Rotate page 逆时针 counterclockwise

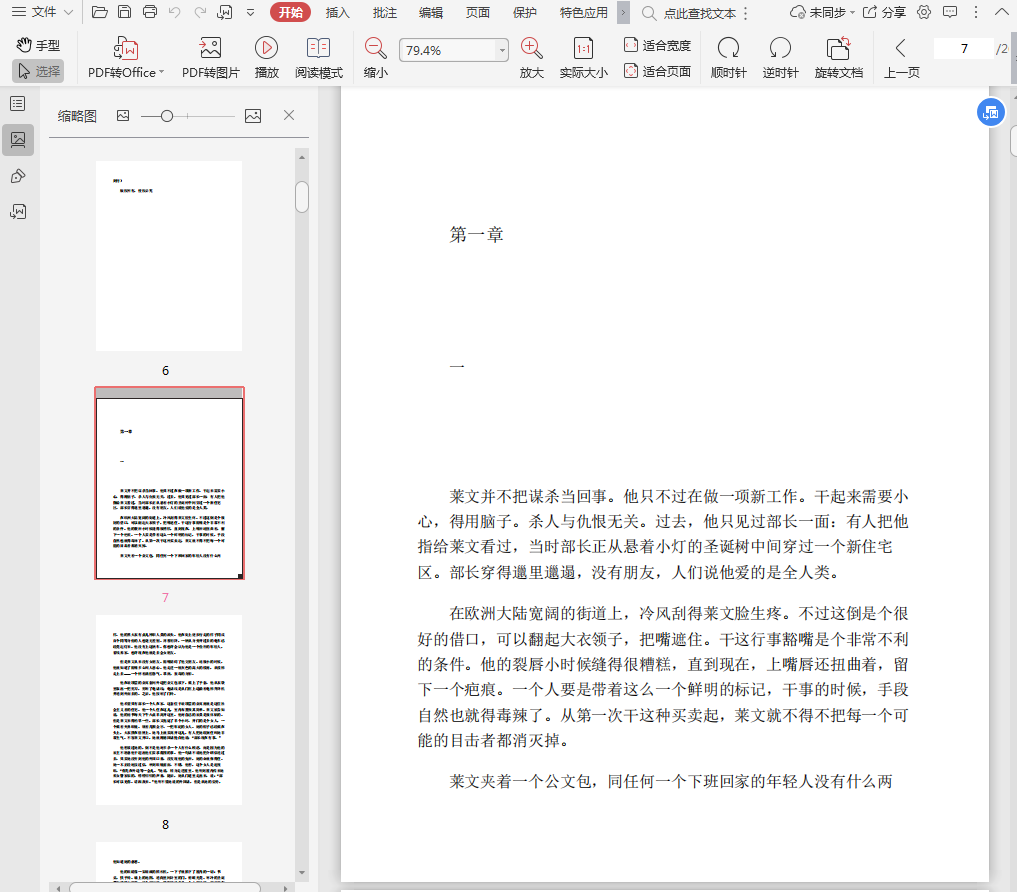pos(780,58)
